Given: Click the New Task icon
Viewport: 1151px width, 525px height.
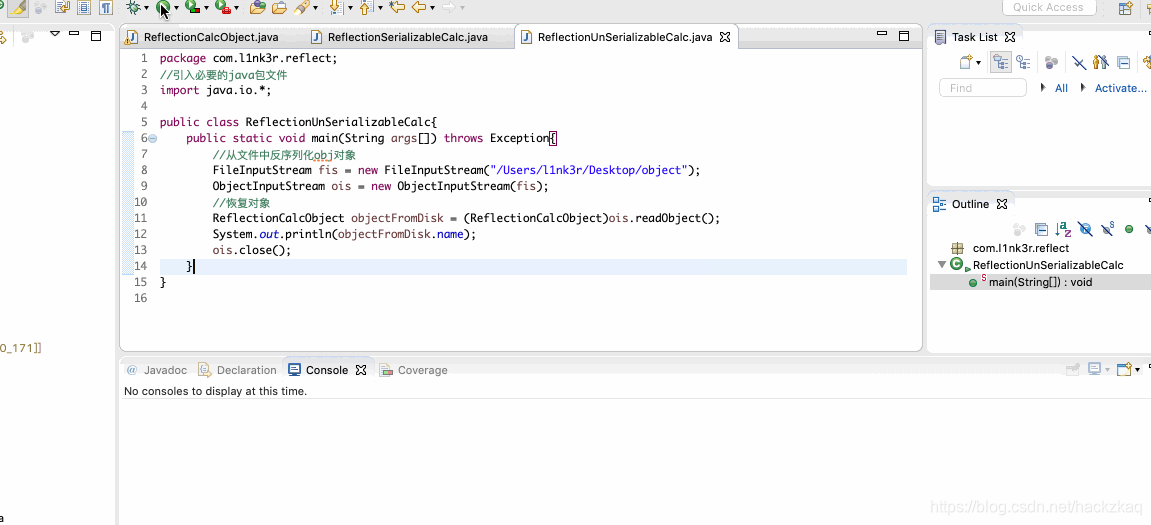Looking at the screenshot, I should coord(967,62).
